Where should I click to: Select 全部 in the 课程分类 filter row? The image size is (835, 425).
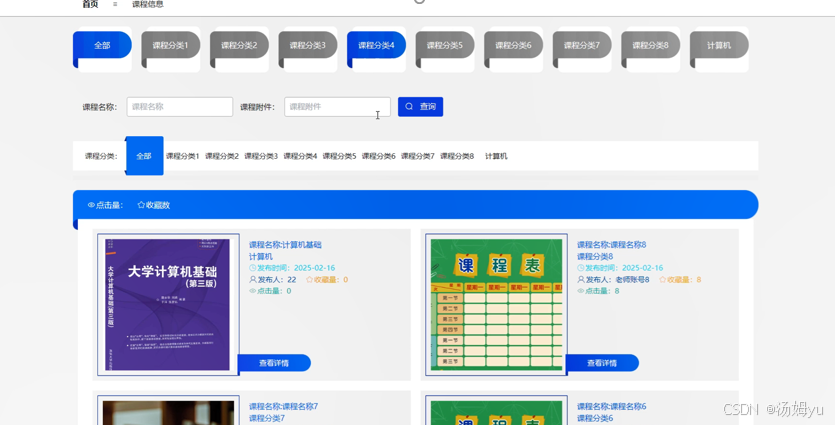144,156
